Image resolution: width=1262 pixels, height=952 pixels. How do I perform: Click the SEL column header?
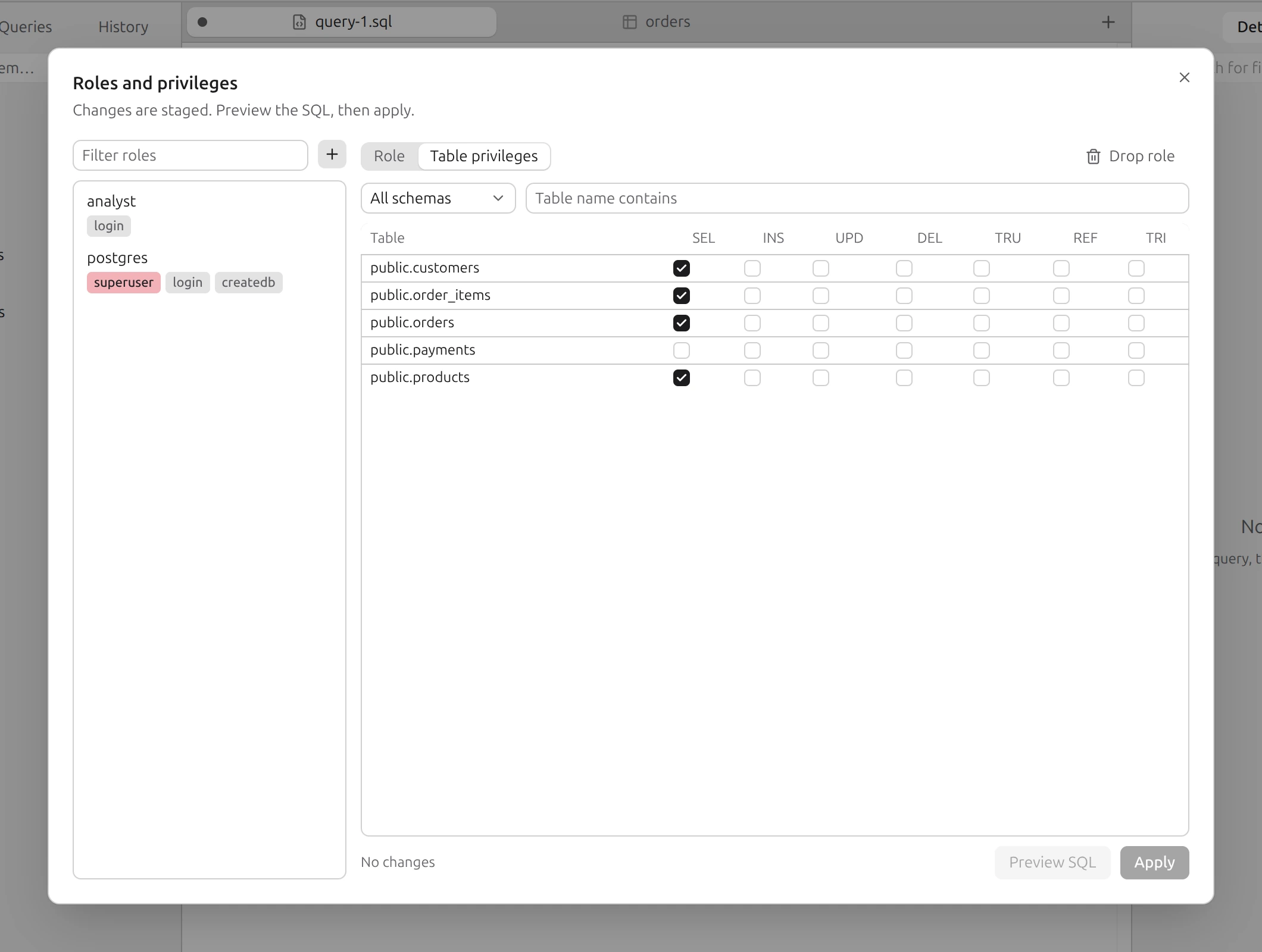703,238
